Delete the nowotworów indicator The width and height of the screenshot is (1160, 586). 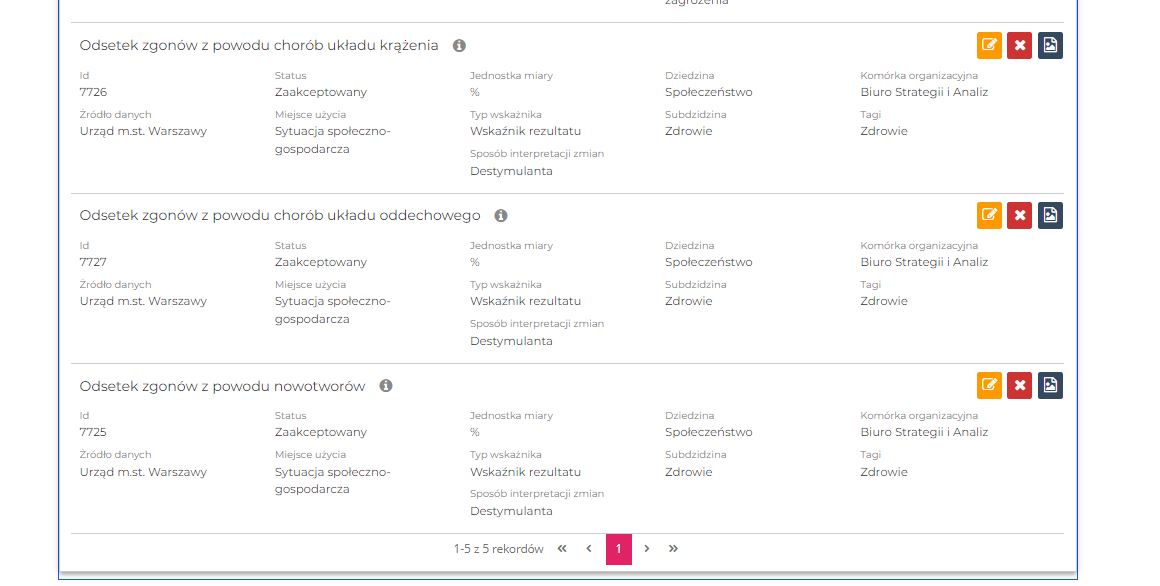point(1019,385)
